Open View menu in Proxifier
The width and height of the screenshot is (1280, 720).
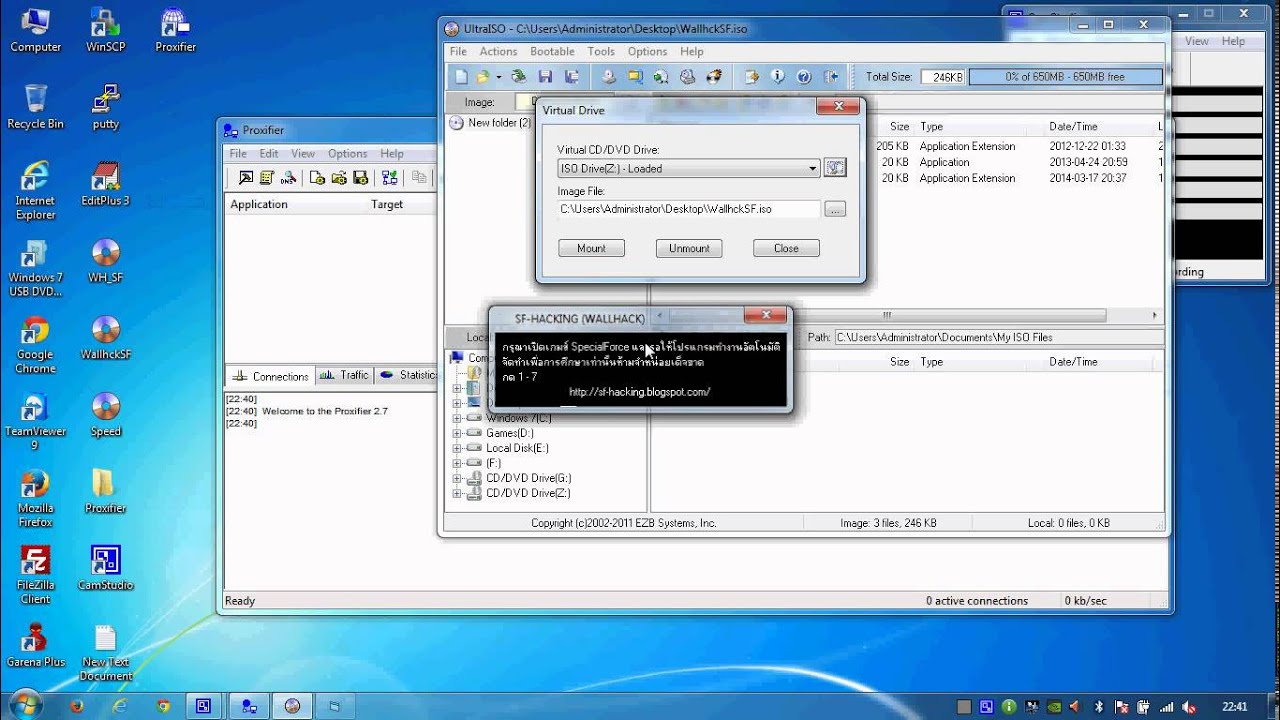point(303,154)
